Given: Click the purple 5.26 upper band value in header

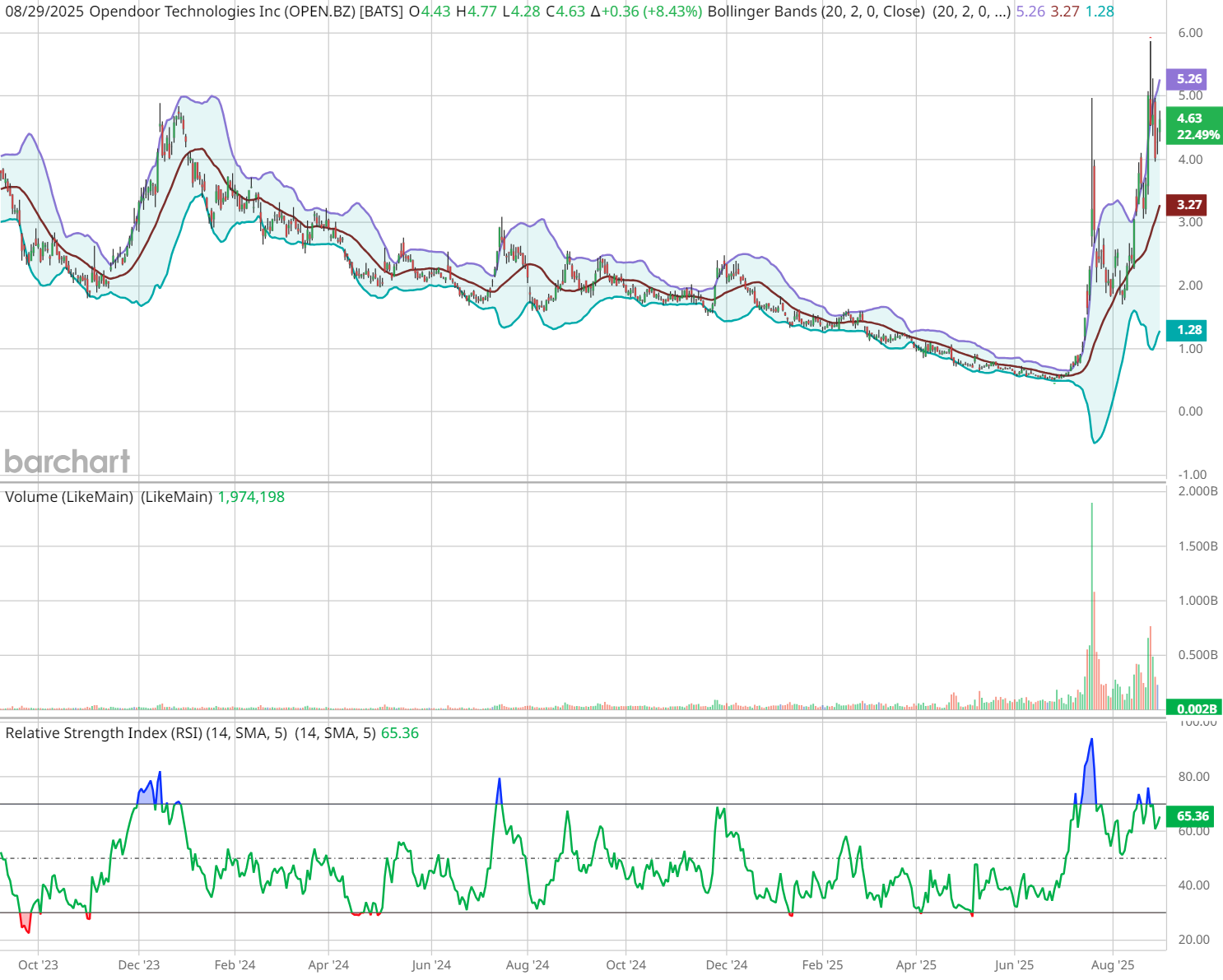Looking at the screenshot, I should tap(1030, 12).
